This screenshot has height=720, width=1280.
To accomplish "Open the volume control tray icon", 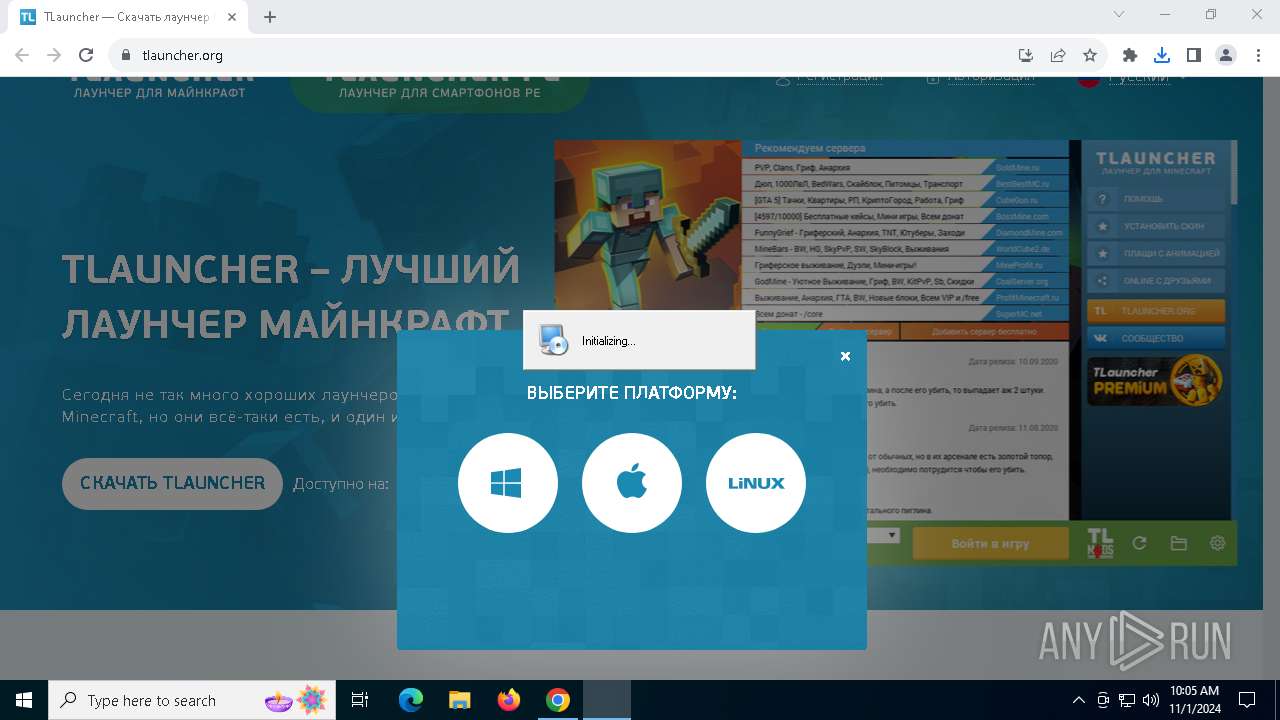I will pos(1150,700).
